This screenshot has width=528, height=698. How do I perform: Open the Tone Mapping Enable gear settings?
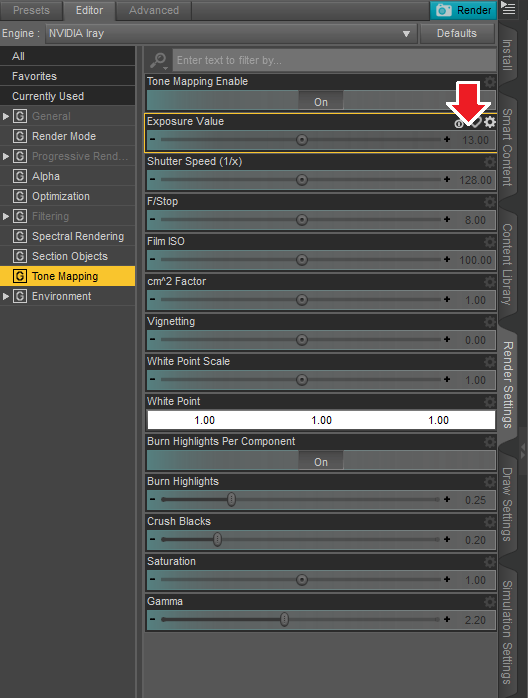click(490, 81)
